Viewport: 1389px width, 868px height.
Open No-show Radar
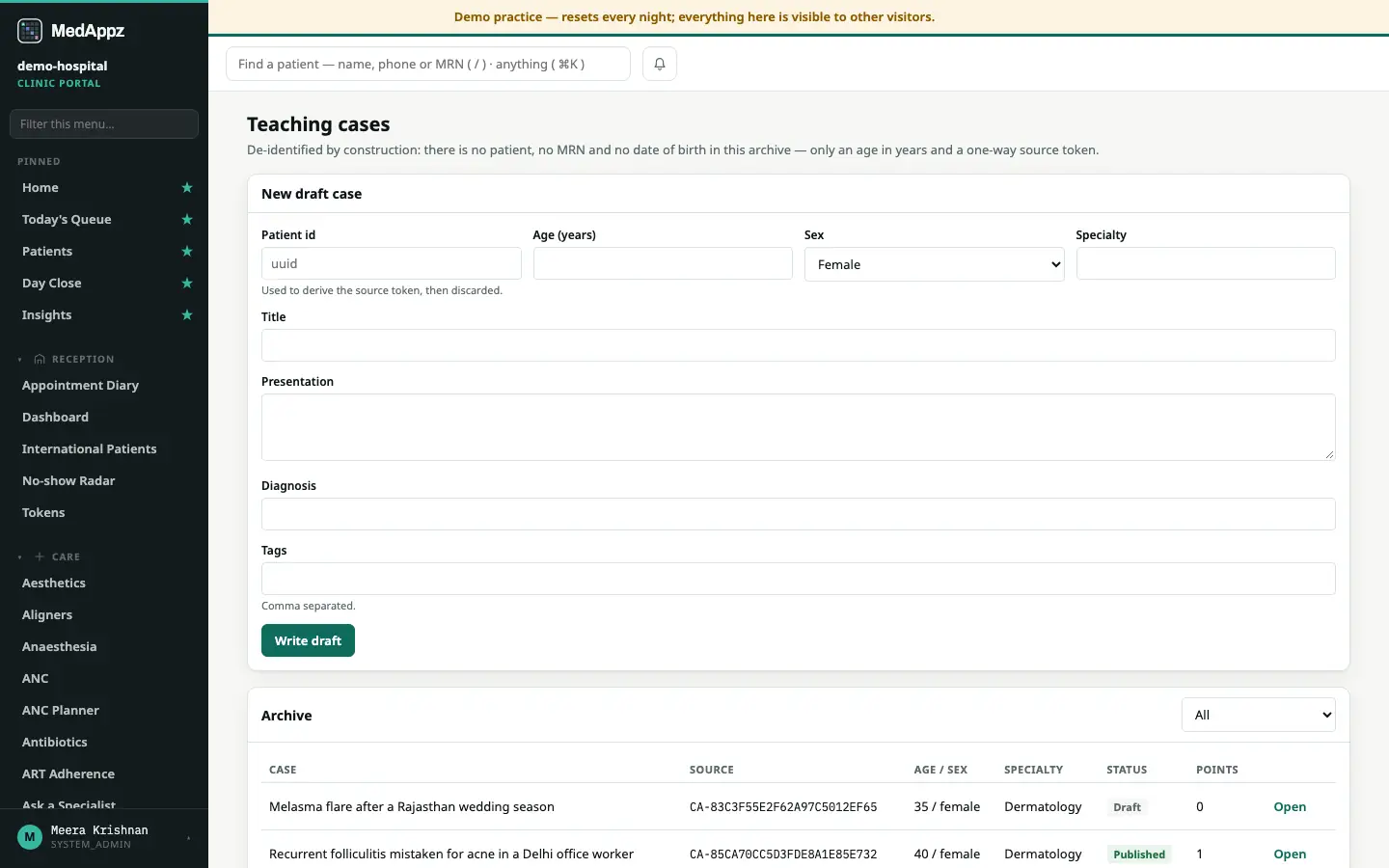pos(68,481)
